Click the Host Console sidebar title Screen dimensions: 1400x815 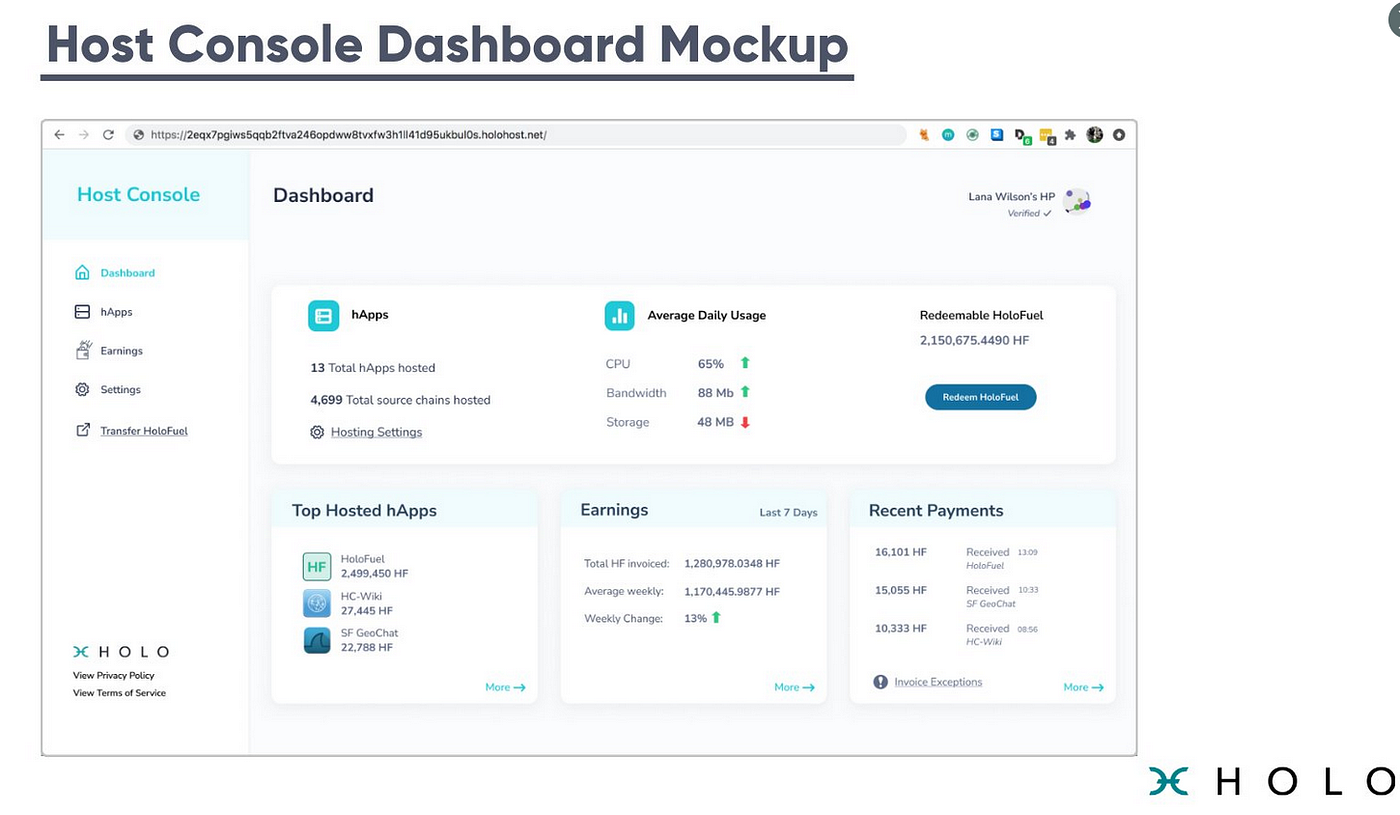138,195
